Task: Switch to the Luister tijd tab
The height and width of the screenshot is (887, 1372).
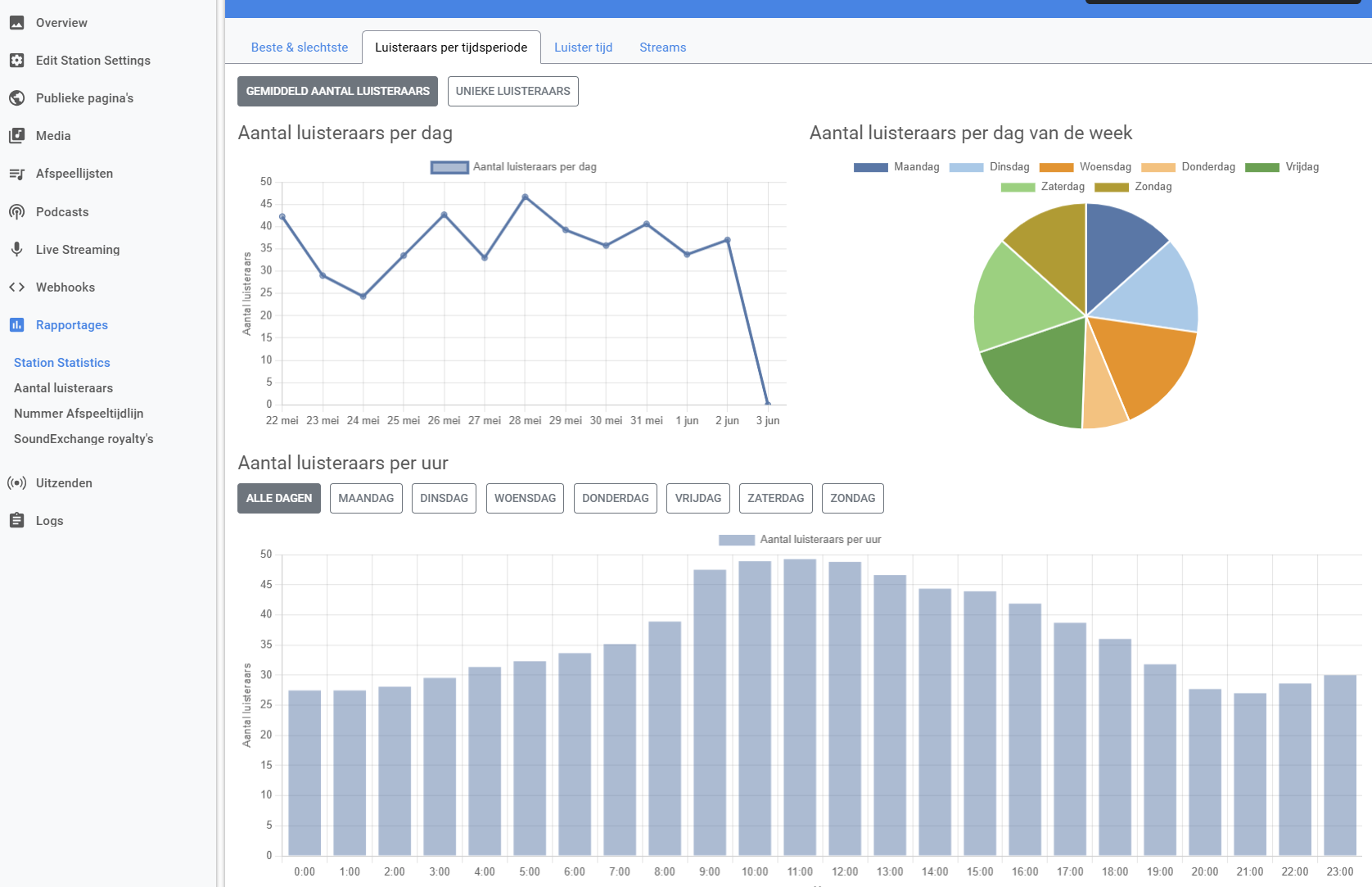Action: tap(583, 48)
